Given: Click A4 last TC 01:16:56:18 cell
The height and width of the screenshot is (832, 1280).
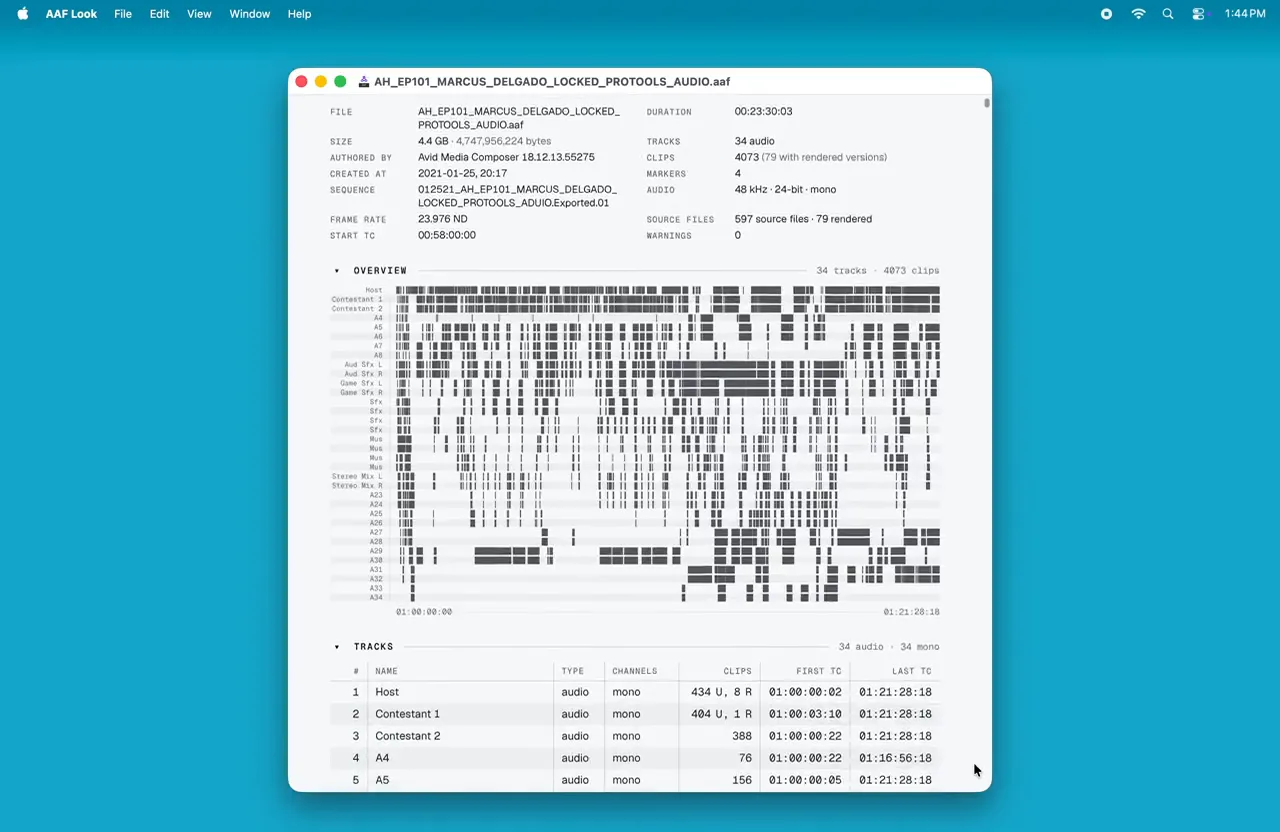Looking at the screenshot, I should pos(895,758).
